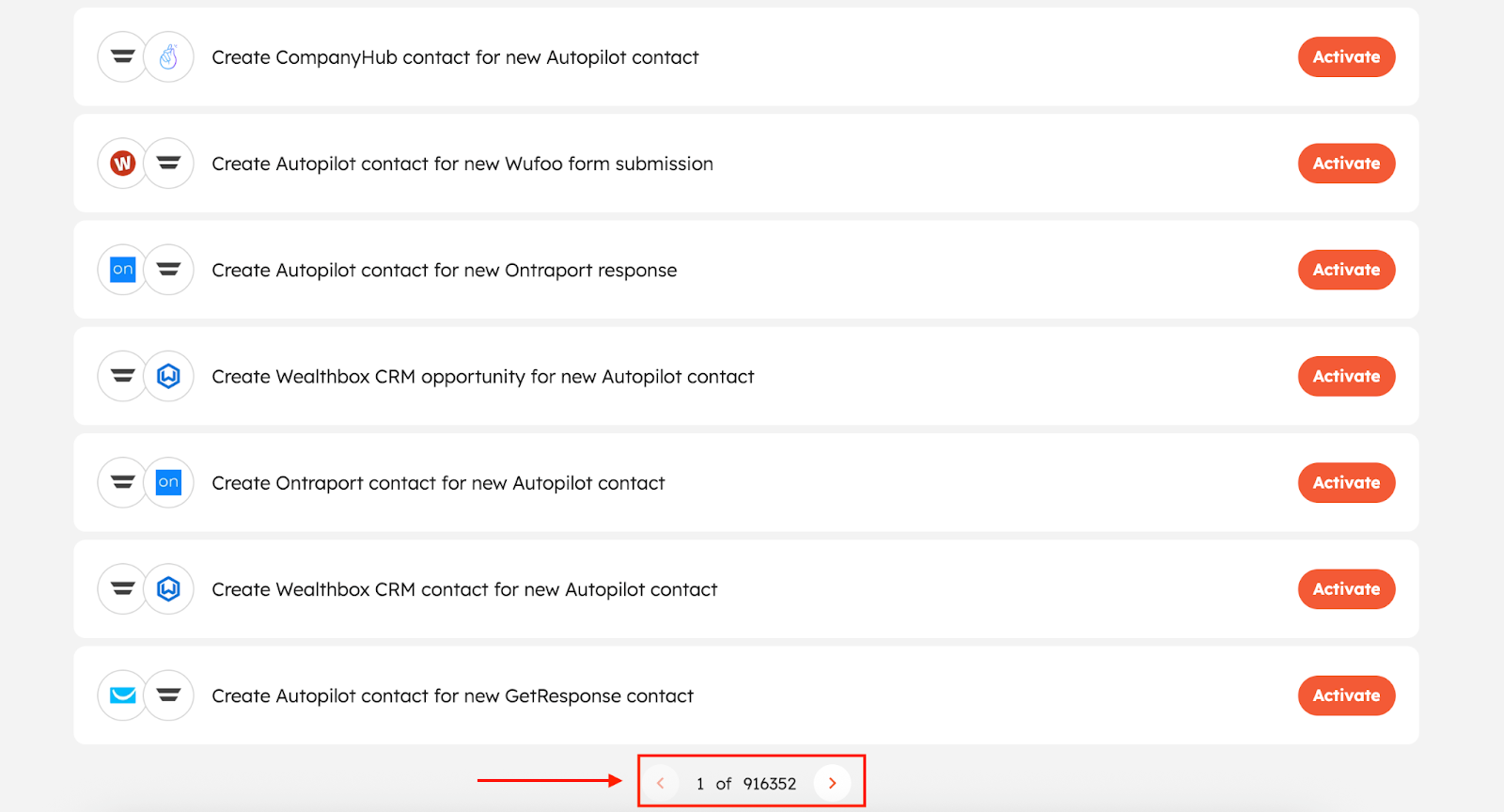
Task: Click the page number field showing 1
Action: [x=699, y=782]
